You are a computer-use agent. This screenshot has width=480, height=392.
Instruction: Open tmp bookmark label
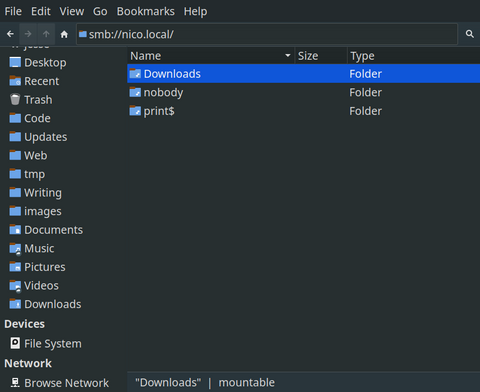tap(34, 174)
